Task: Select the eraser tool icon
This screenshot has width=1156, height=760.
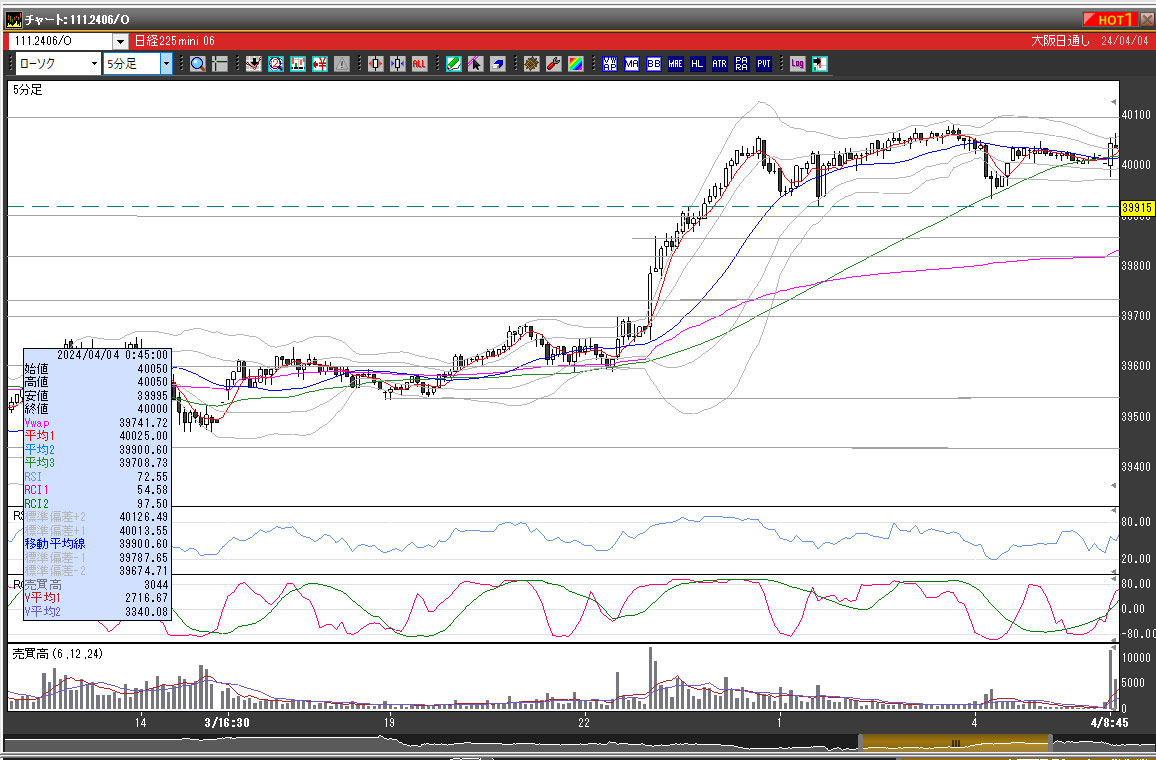Action: pos(498,64)
